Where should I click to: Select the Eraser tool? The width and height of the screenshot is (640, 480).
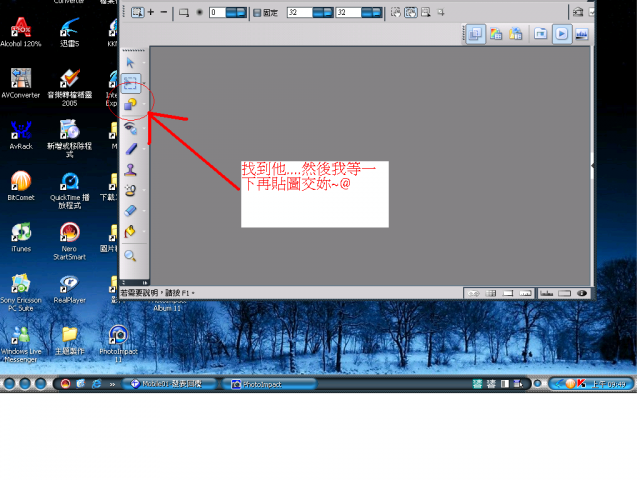point(130,210)
